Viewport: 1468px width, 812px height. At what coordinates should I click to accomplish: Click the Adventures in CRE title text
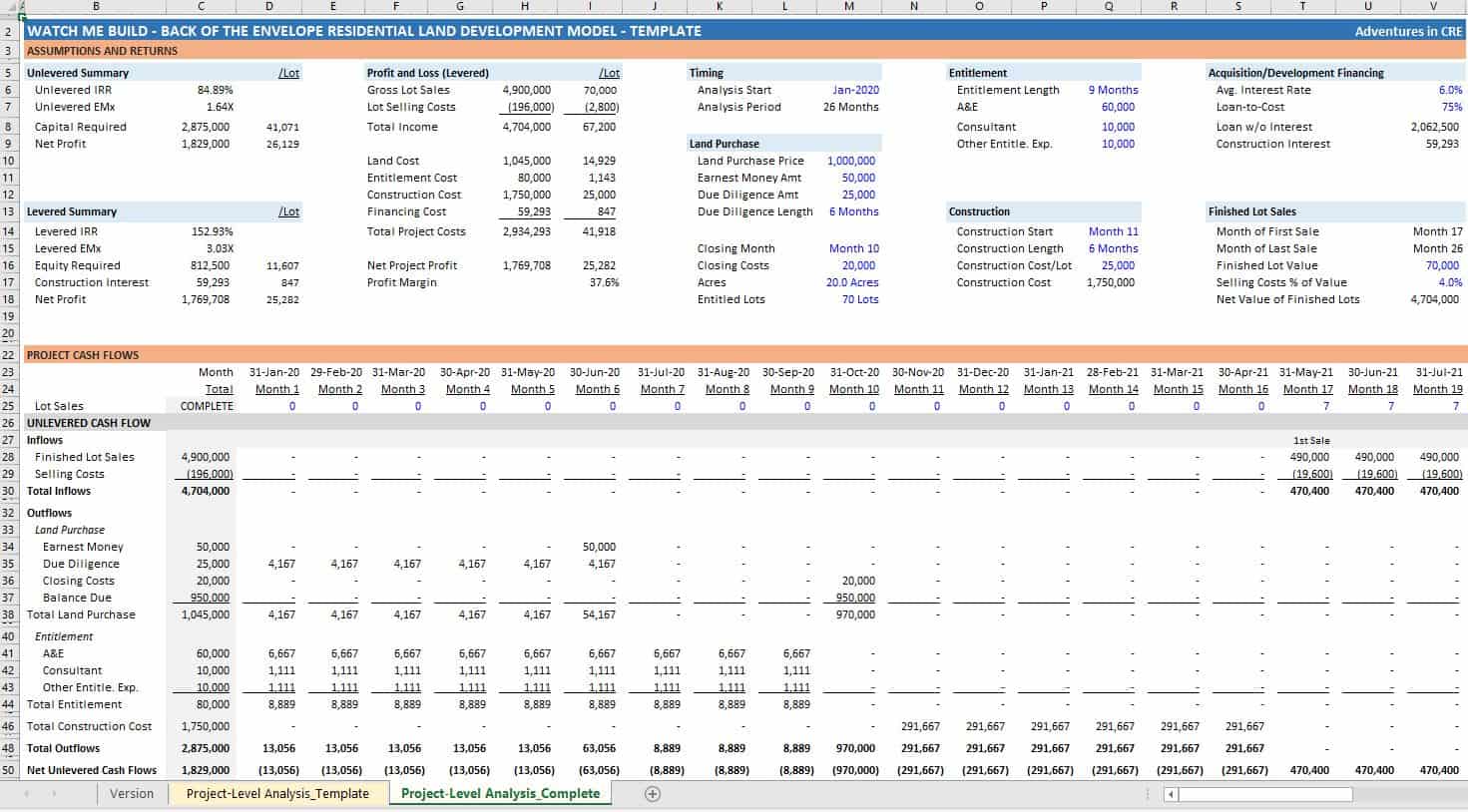point(1407,31)
